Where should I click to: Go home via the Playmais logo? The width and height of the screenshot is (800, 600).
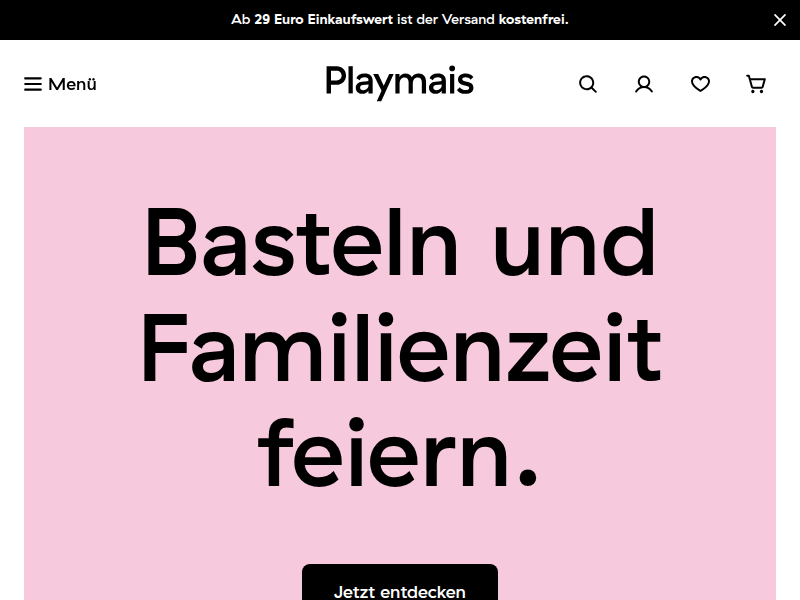[x=399, y=82]
